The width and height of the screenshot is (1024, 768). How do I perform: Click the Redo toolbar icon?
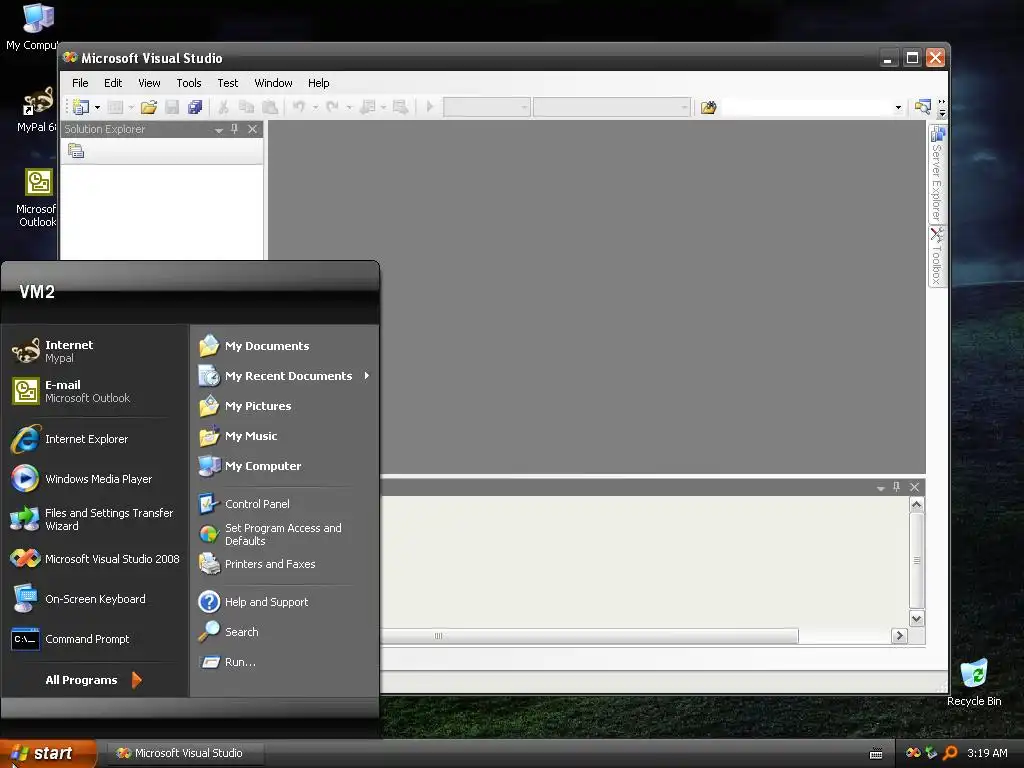point(332,107)
